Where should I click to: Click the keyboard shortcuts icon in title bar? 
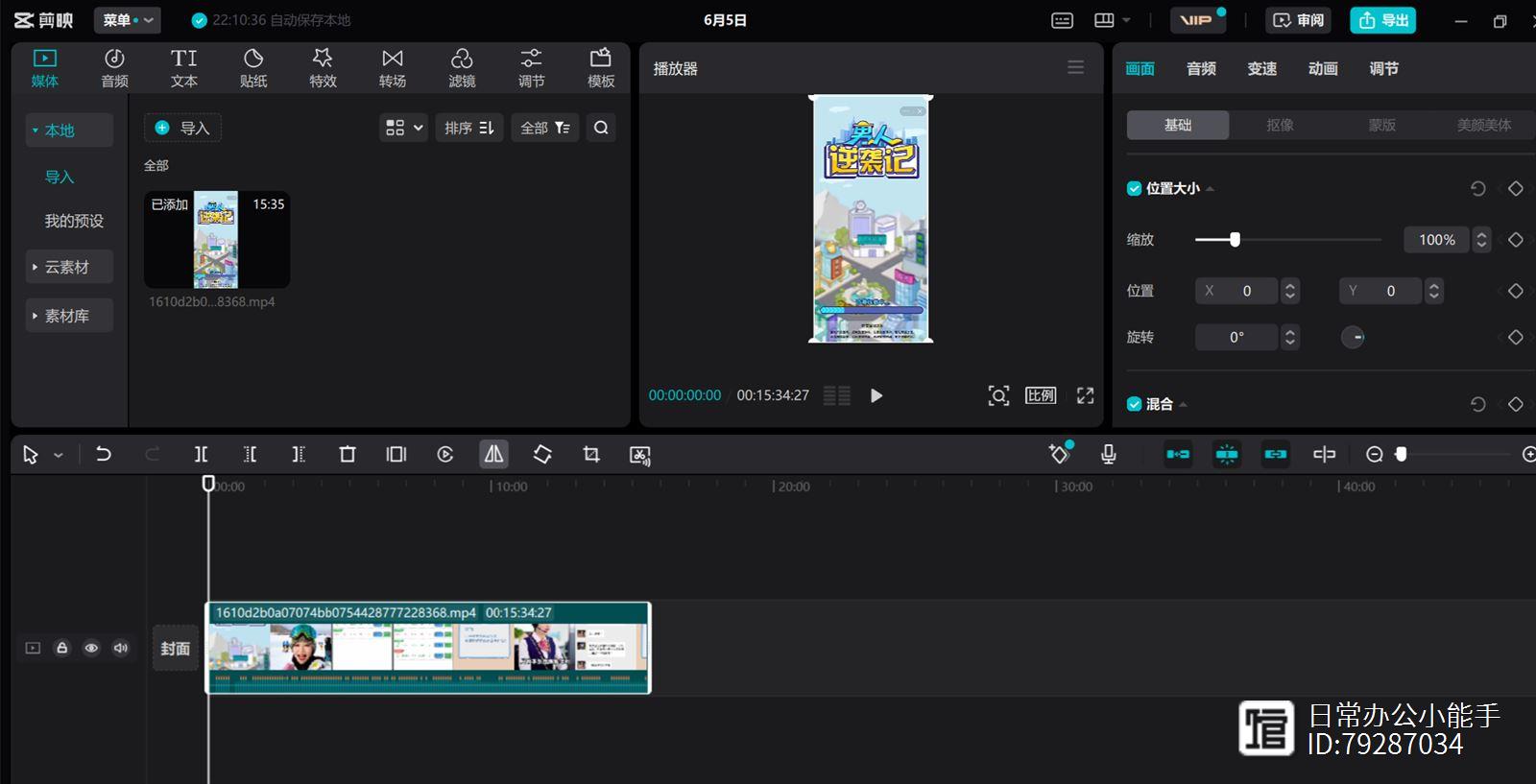pyautogui.click(x=1062, y=20)
